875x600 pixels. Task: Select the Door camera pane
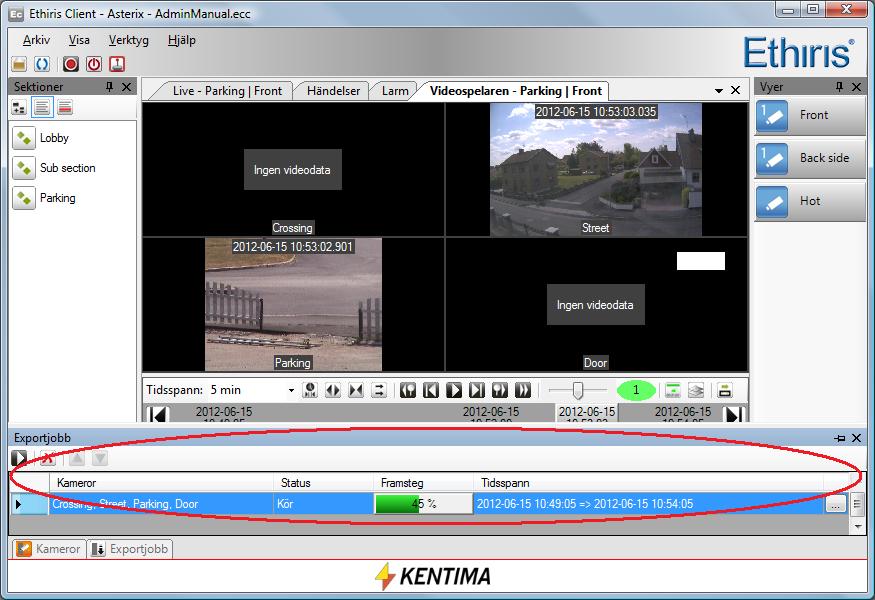[597, 305]
